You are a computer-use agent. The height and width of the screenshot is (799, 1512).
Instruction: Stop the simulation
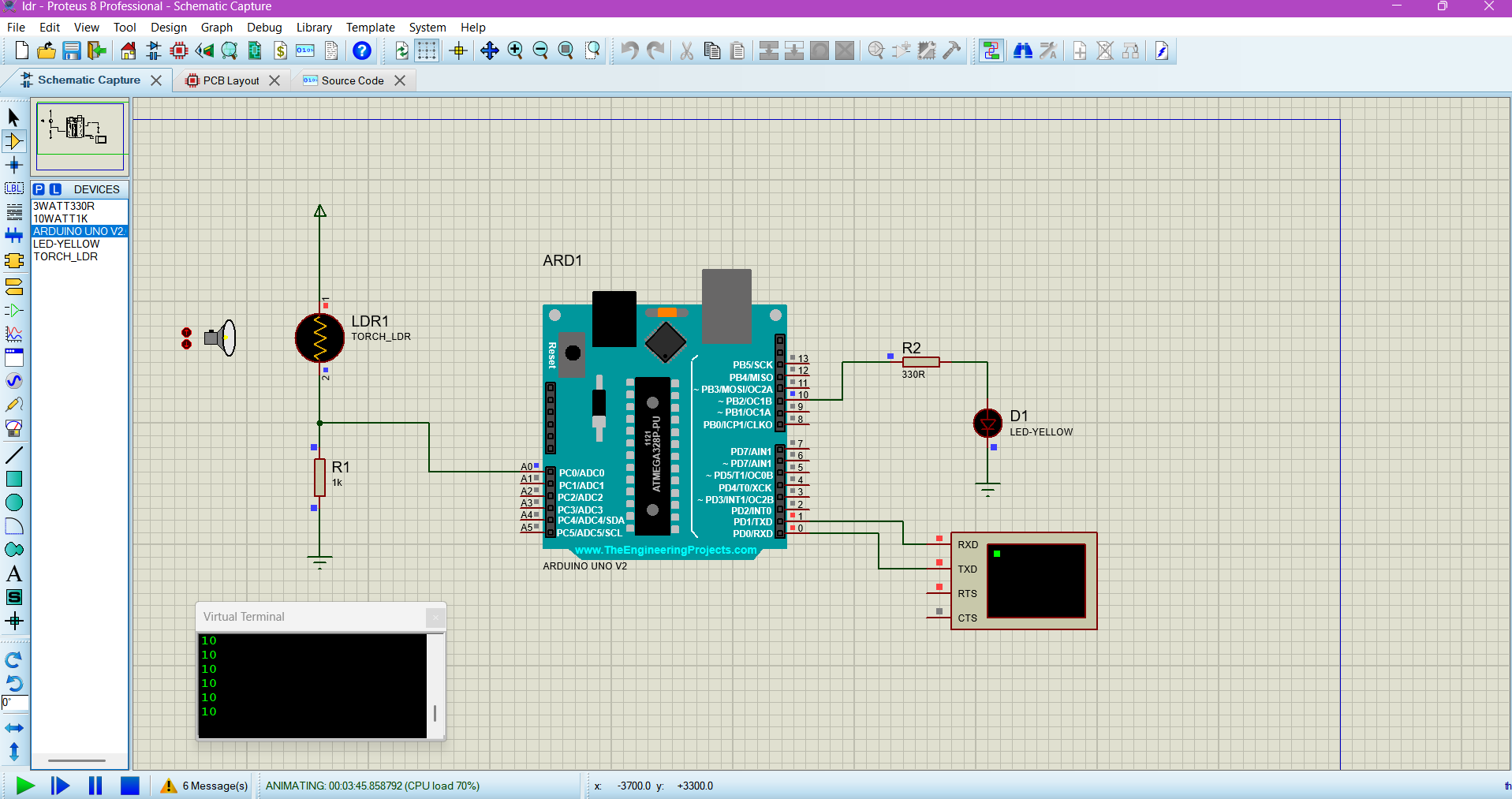[x=130, y=786]
